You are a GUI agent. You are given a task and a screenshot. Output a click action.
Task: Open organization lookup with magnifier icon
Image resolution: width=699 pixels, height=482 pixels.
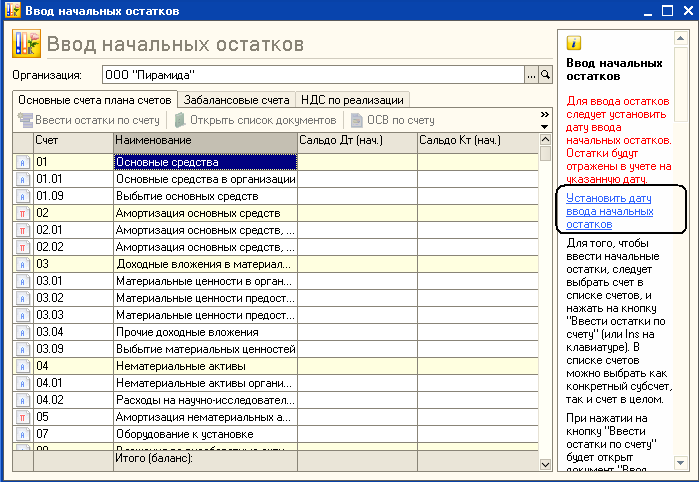tap(545, 75)
